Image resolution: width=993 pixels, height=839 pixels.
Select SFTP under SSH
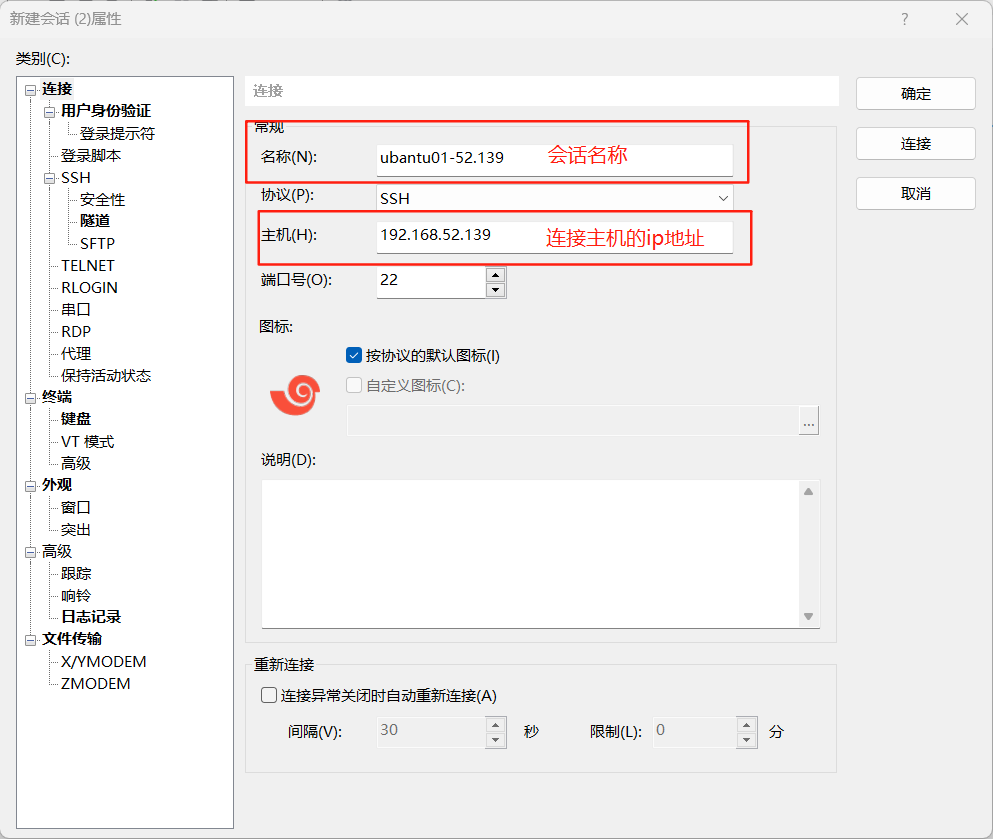98,244
